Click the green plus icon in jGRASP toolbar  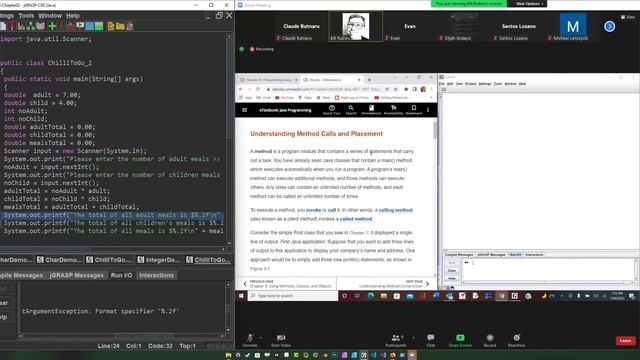(52, 26)
